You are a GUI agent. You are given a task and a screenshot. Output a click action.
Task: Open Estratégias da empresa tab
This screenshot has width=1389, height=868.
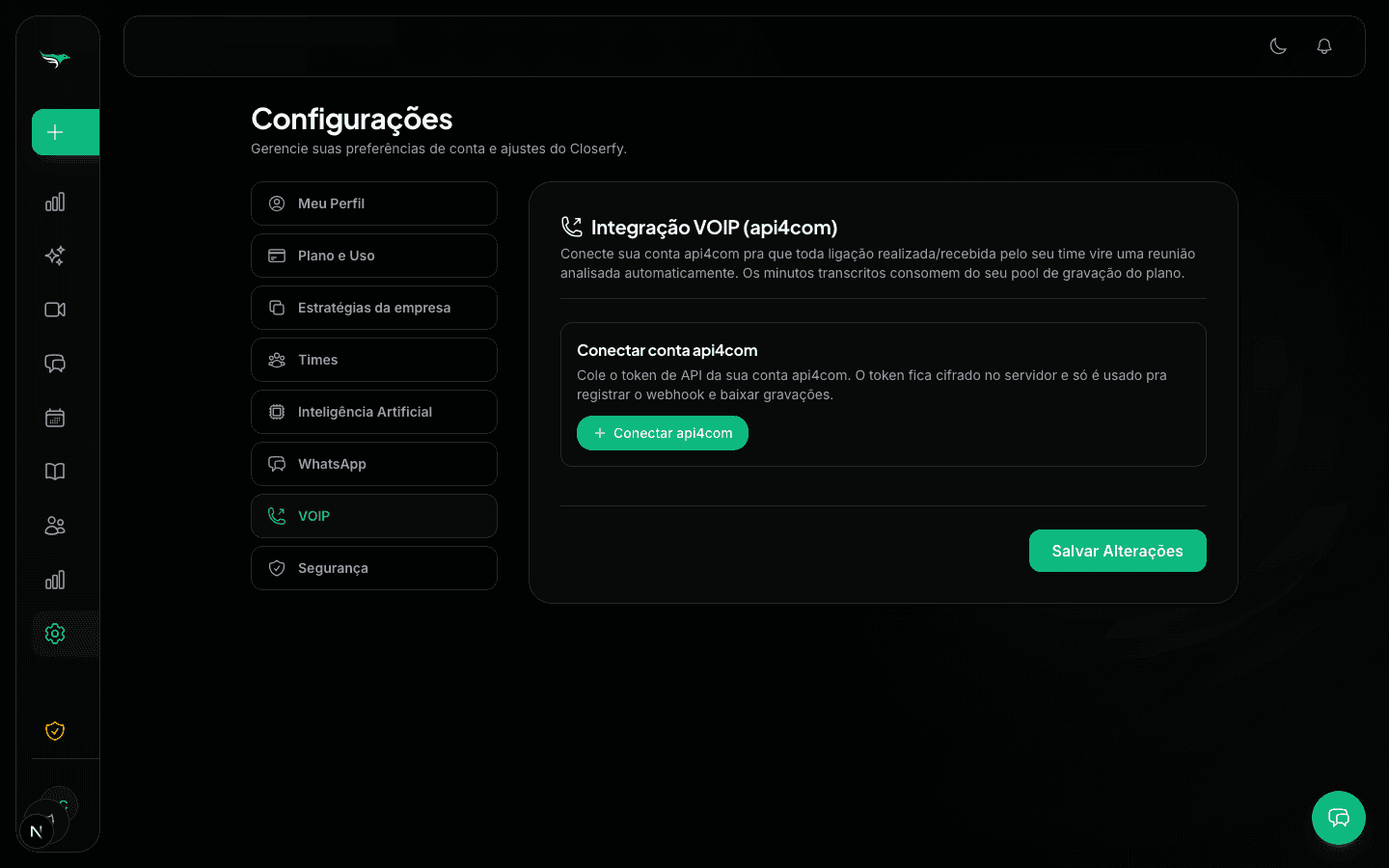[374, 308]
